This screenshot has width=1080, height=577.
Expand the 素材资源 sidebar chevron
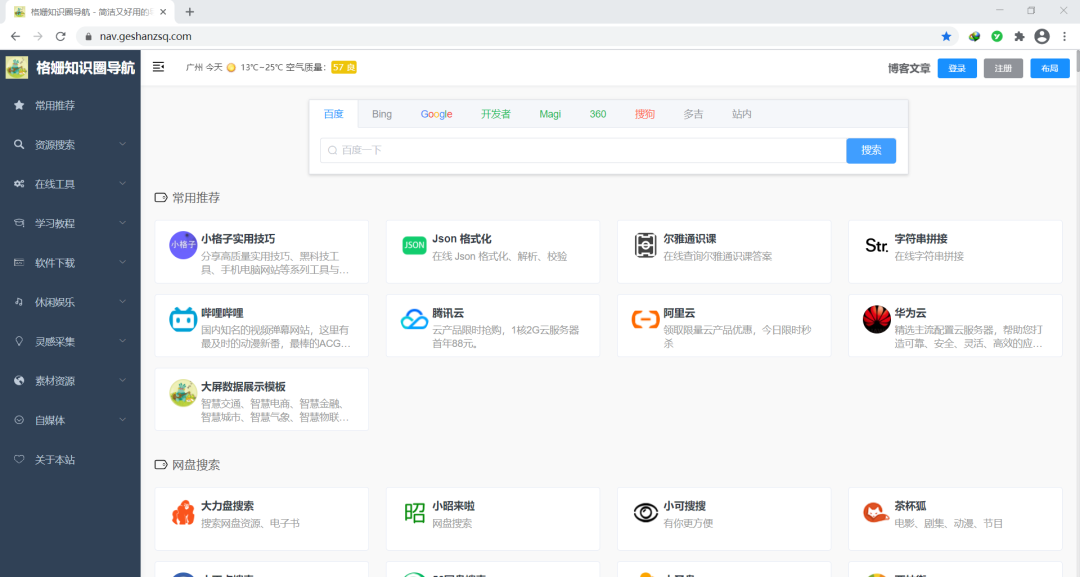(123, 379)
